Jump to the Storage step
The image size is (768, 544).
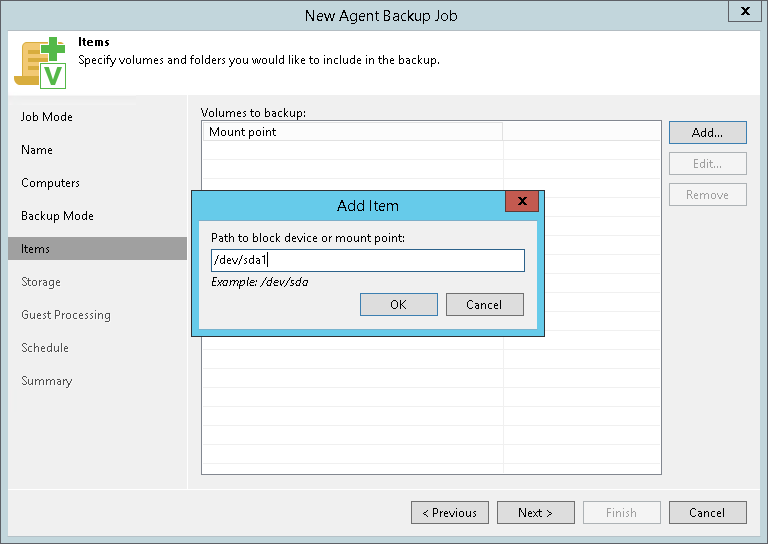(x=41, y=282)
